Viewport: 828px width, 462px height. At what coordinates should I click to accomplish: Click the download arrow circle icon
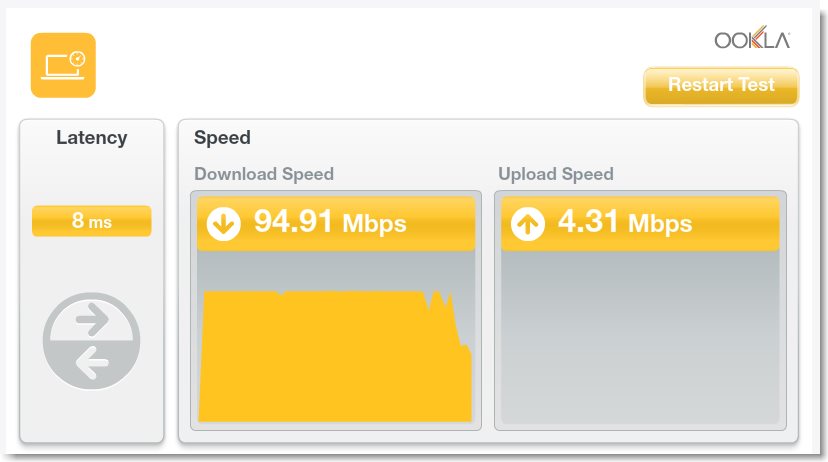pos(223,224)
